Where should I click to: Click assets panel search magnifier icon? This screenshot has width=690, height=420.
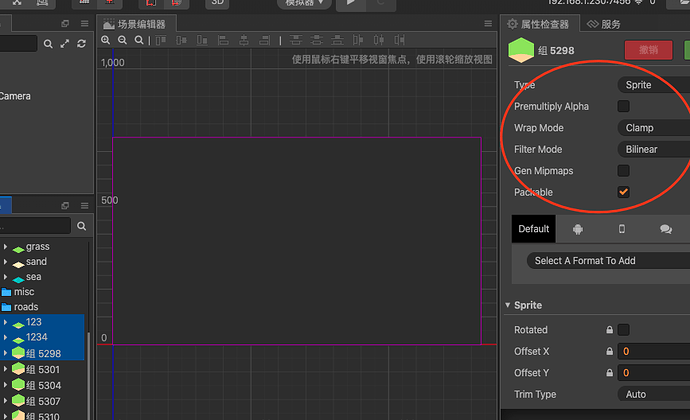81,226
